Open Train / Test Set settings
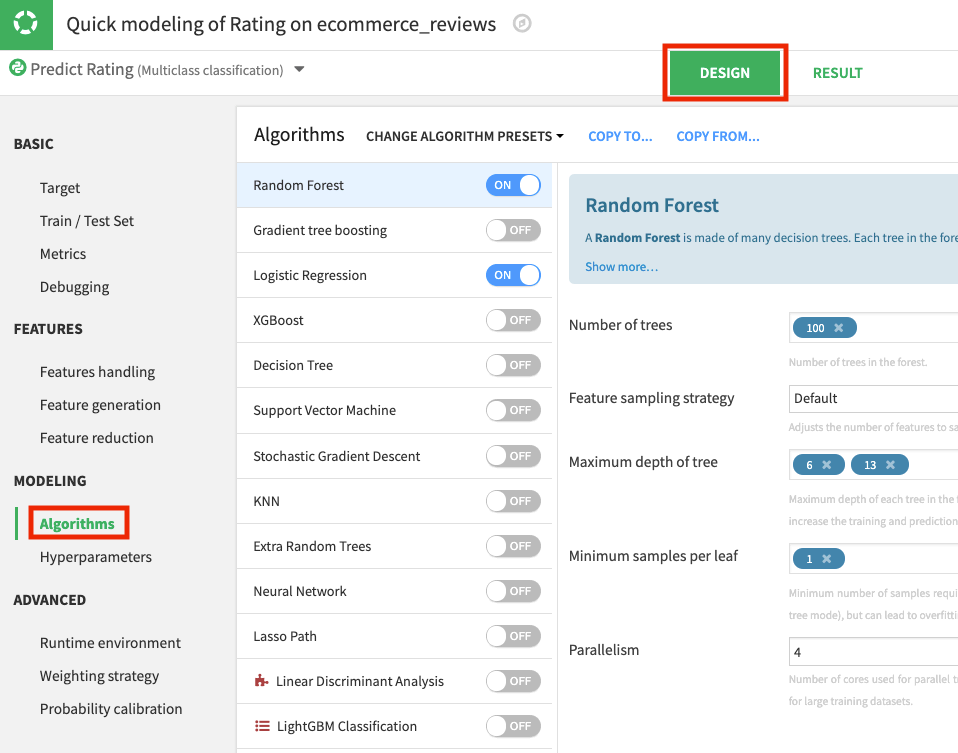958x753 pixels. tap(87, 221)
